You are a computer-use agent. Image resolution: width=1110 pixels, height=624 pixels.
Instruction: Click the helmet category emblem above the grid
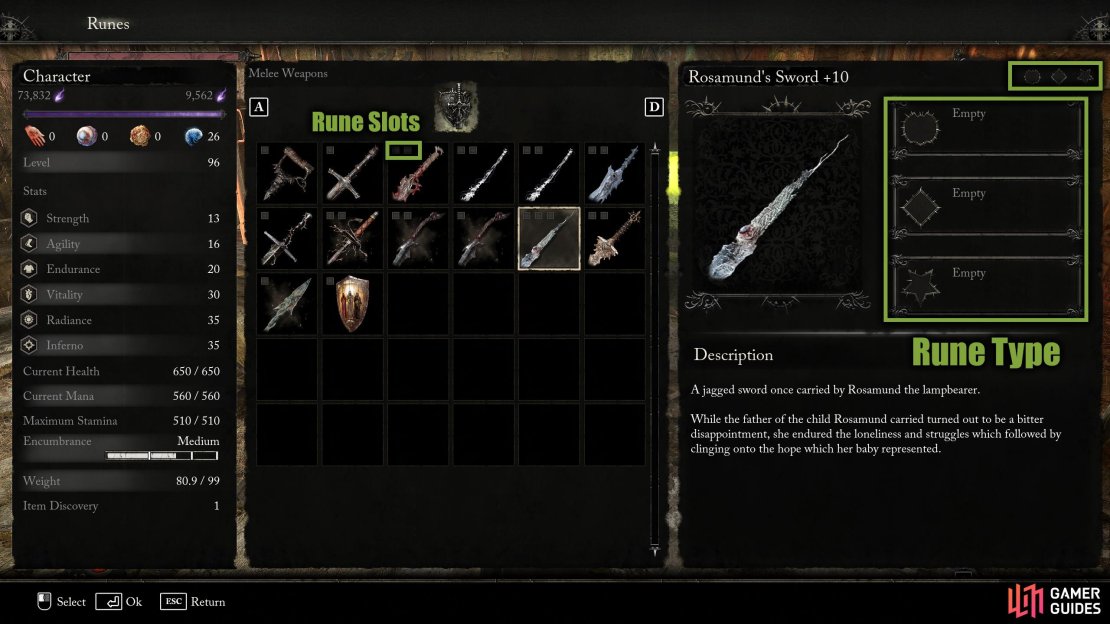[x=457, y=107]
